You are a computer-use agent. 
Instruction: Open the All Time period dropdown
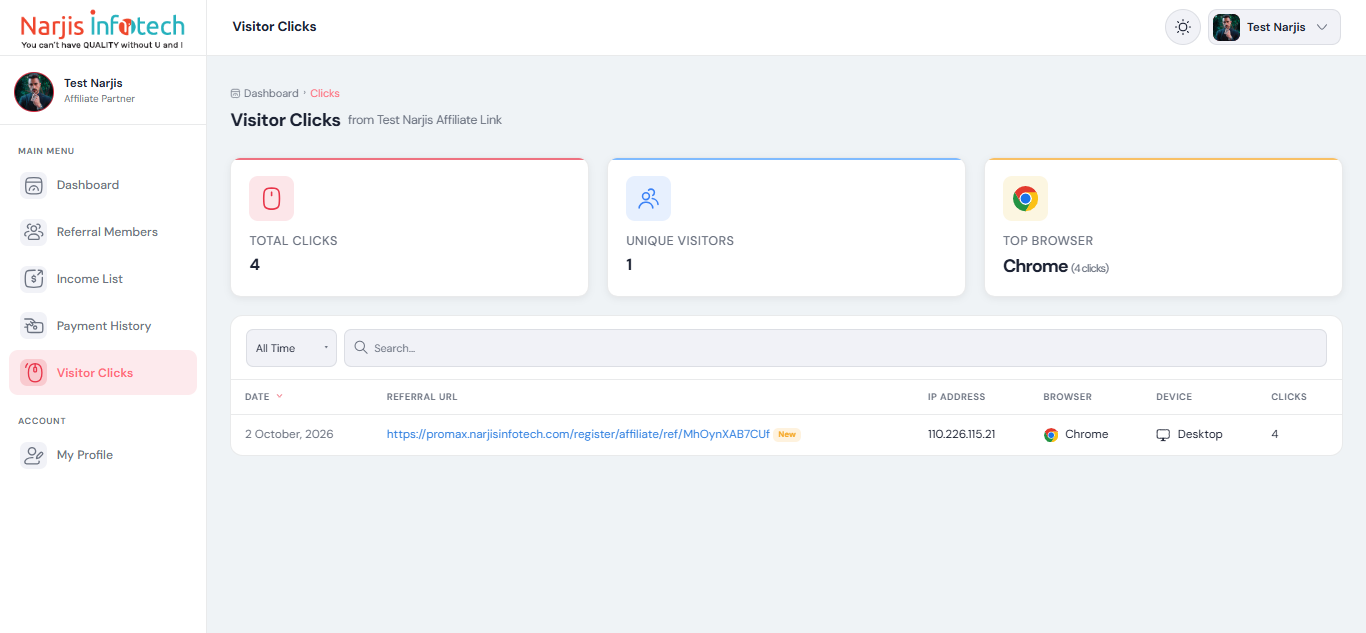pos(291,348)
